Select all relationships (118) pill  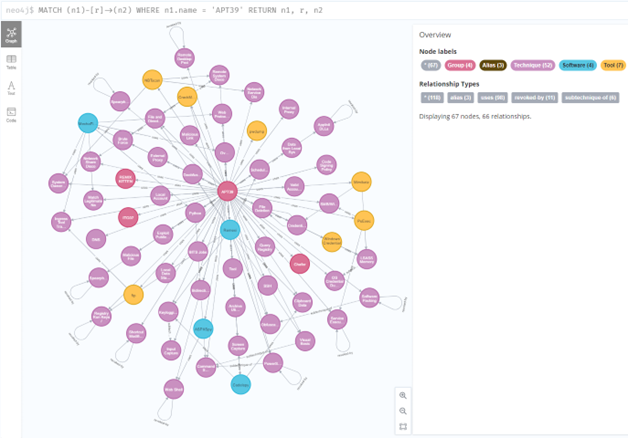[x=432, y=97]
